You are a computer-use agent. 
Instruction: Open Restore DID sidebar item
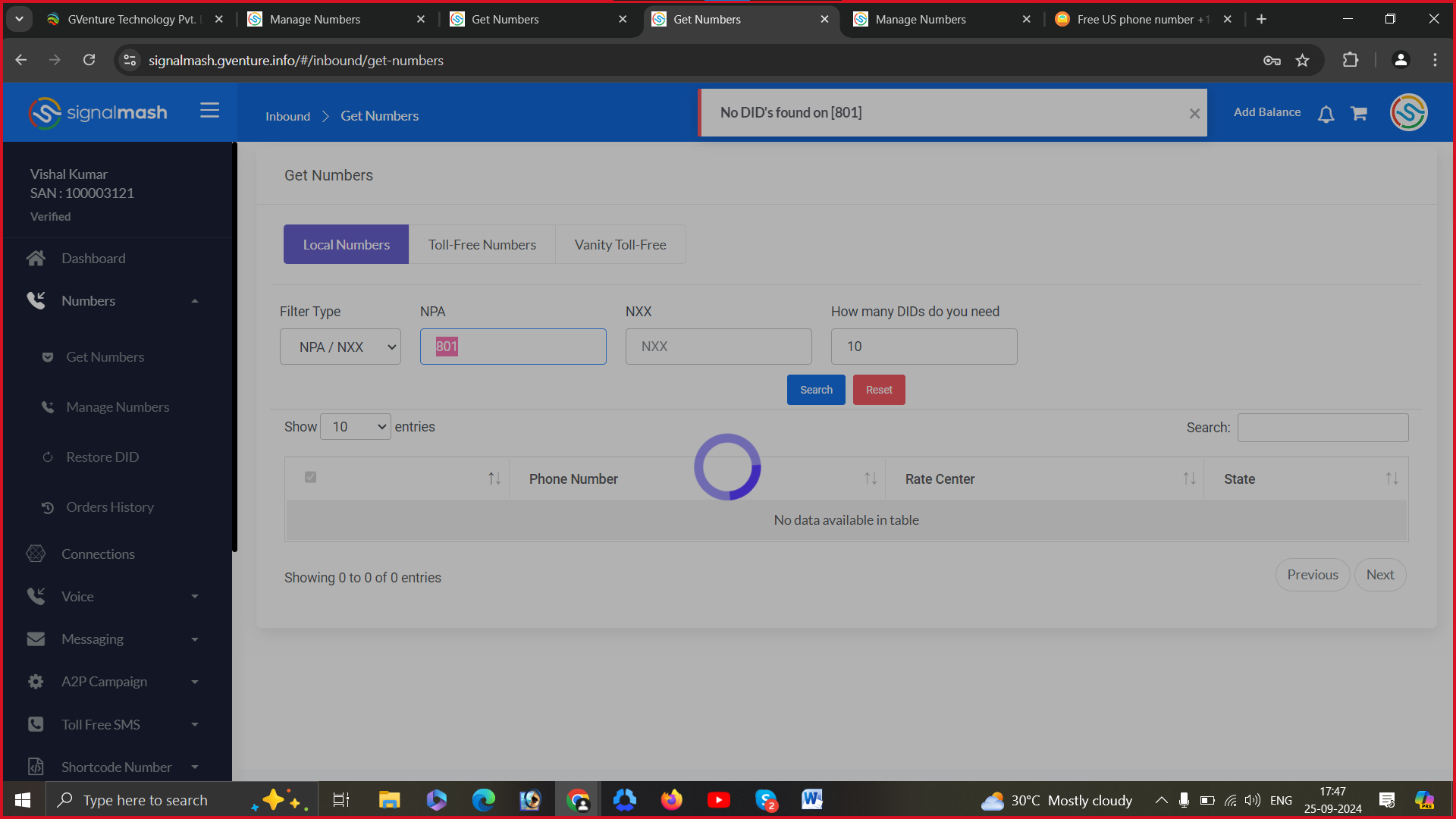coord(102,457)
